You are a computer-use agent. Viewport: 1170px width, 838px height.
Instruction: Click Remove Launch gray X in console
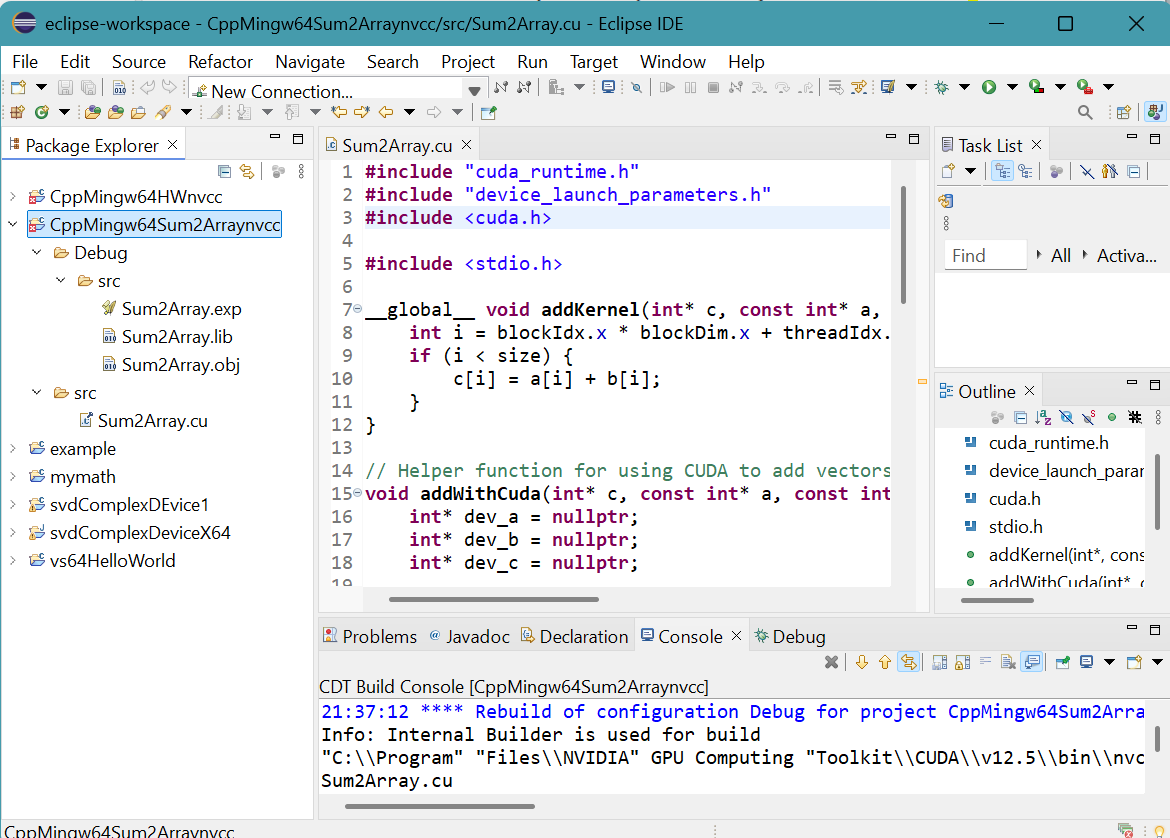(x=831, y=662)
